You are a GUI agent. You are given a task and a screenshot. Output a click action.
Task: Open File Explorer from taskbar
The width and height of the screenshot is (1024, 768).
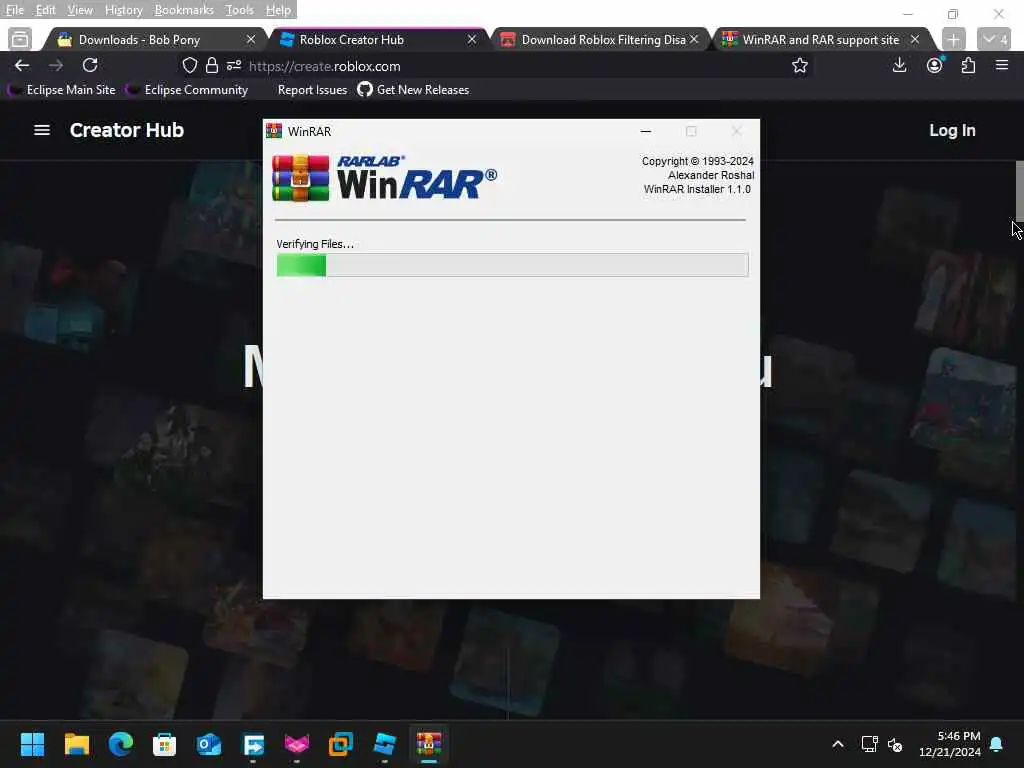[77, 744]
